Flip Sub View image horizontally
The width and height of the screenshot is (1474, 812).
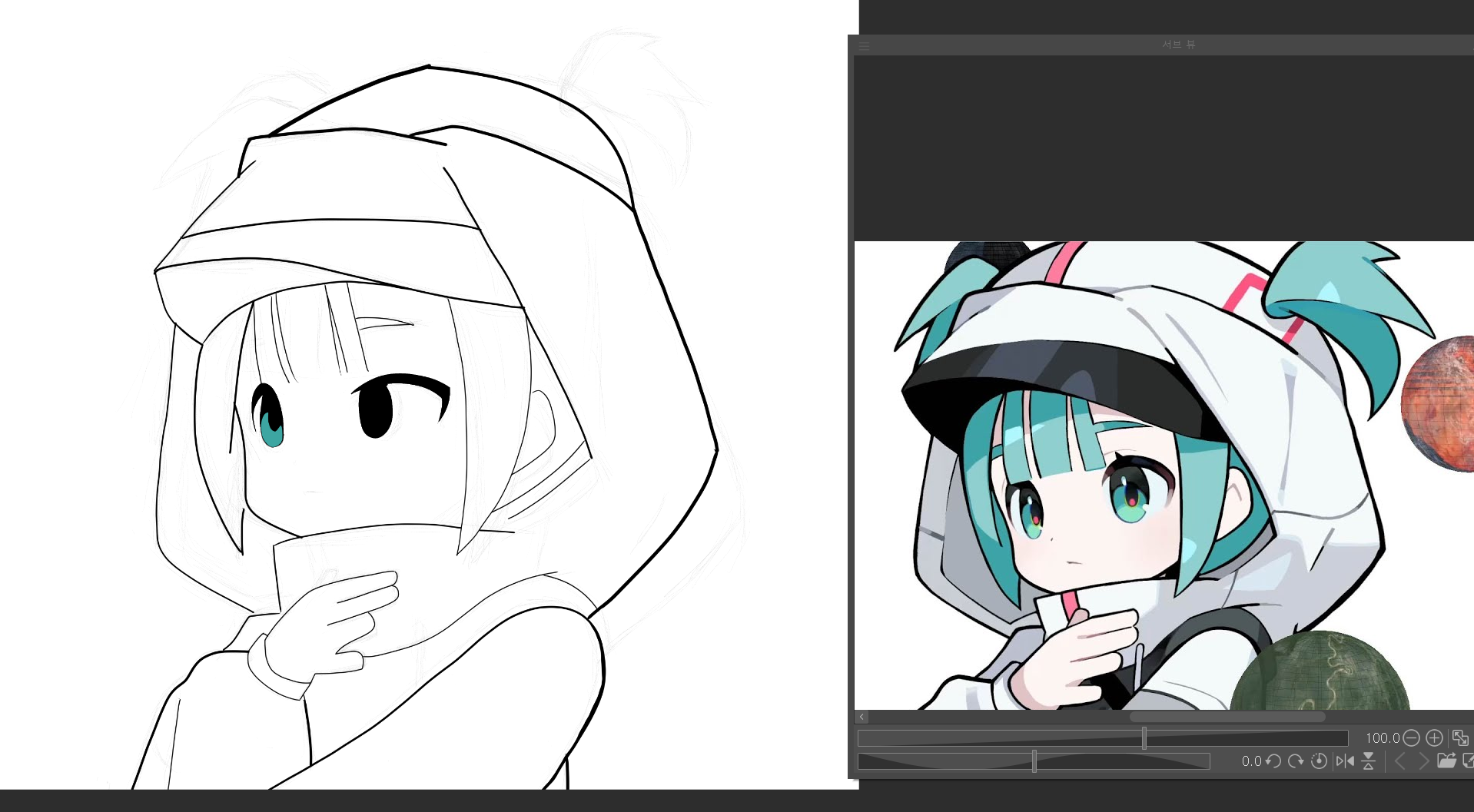click(x=1345, y=761)
